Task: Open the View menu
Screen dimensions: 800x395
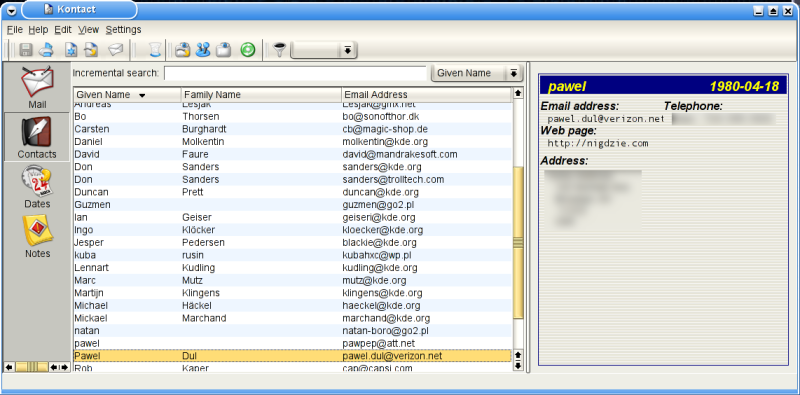Action: tap(89, 30)
